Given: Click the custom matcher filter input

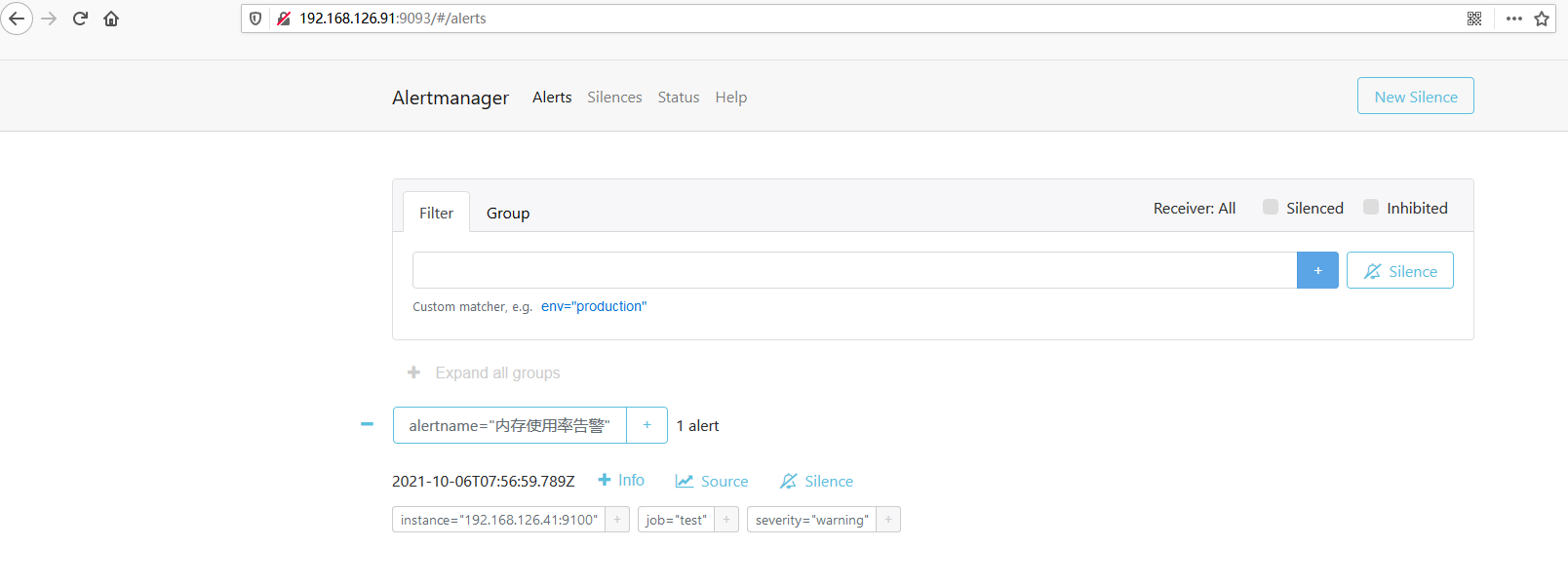Looking at the screenshot, I should pos(854,270).
